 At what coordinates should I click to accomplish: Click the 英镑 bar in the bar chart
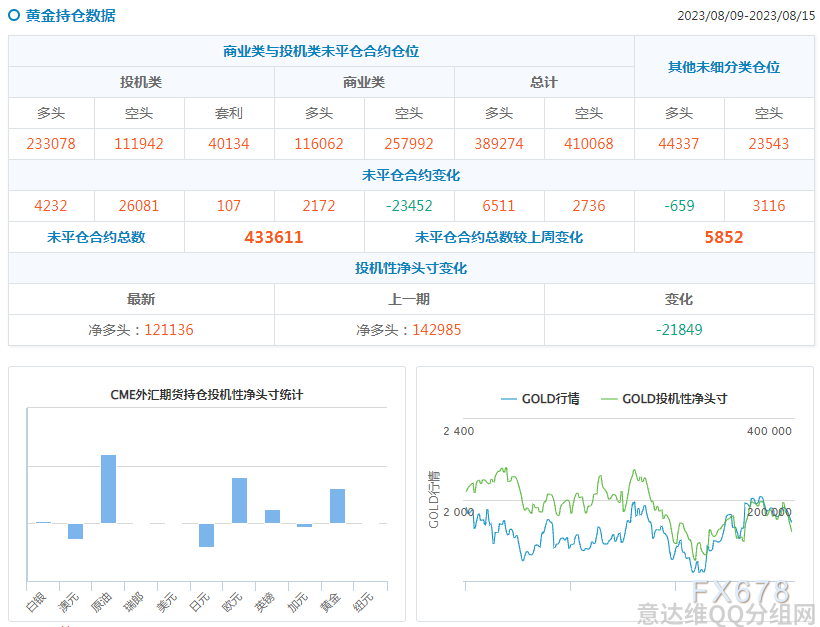[272, 516]
